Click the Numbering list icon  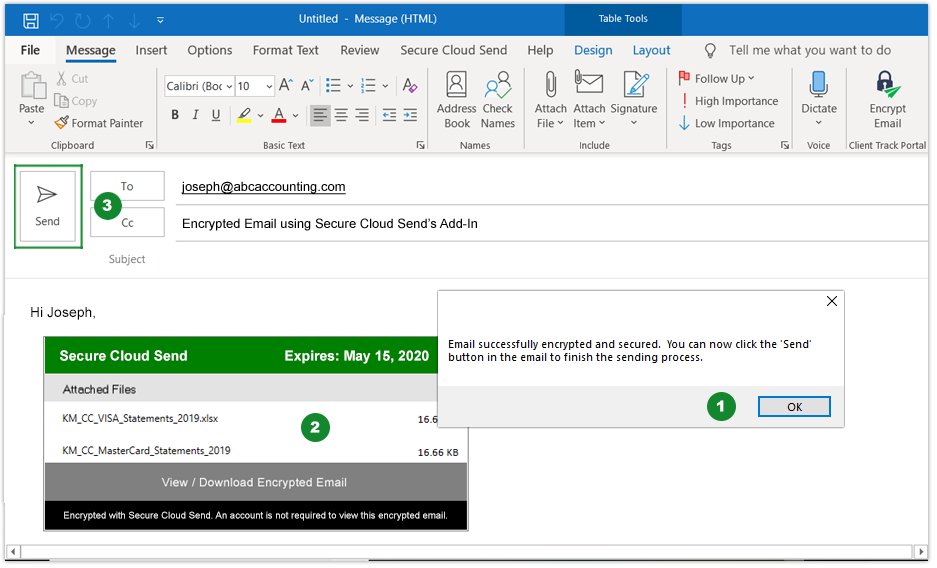[369, 85]
